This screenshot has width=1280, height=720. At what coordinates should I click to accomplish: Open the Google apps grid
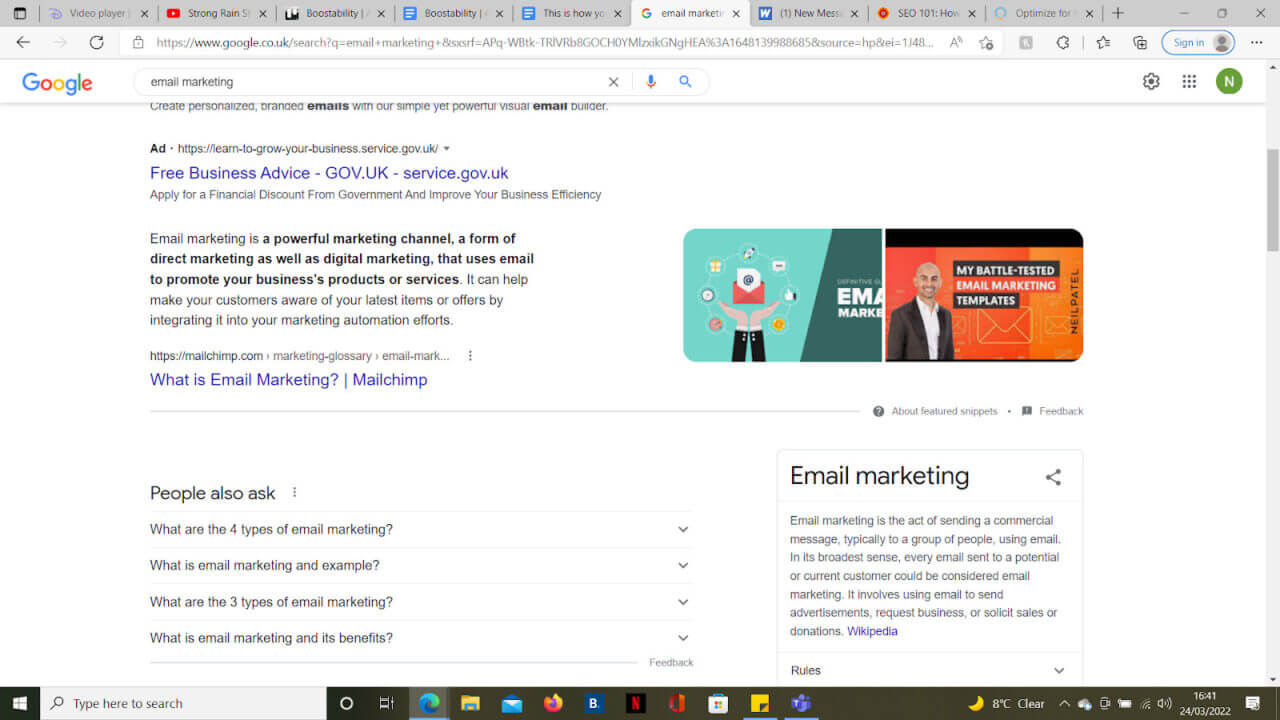click(x=1189, y=82)
